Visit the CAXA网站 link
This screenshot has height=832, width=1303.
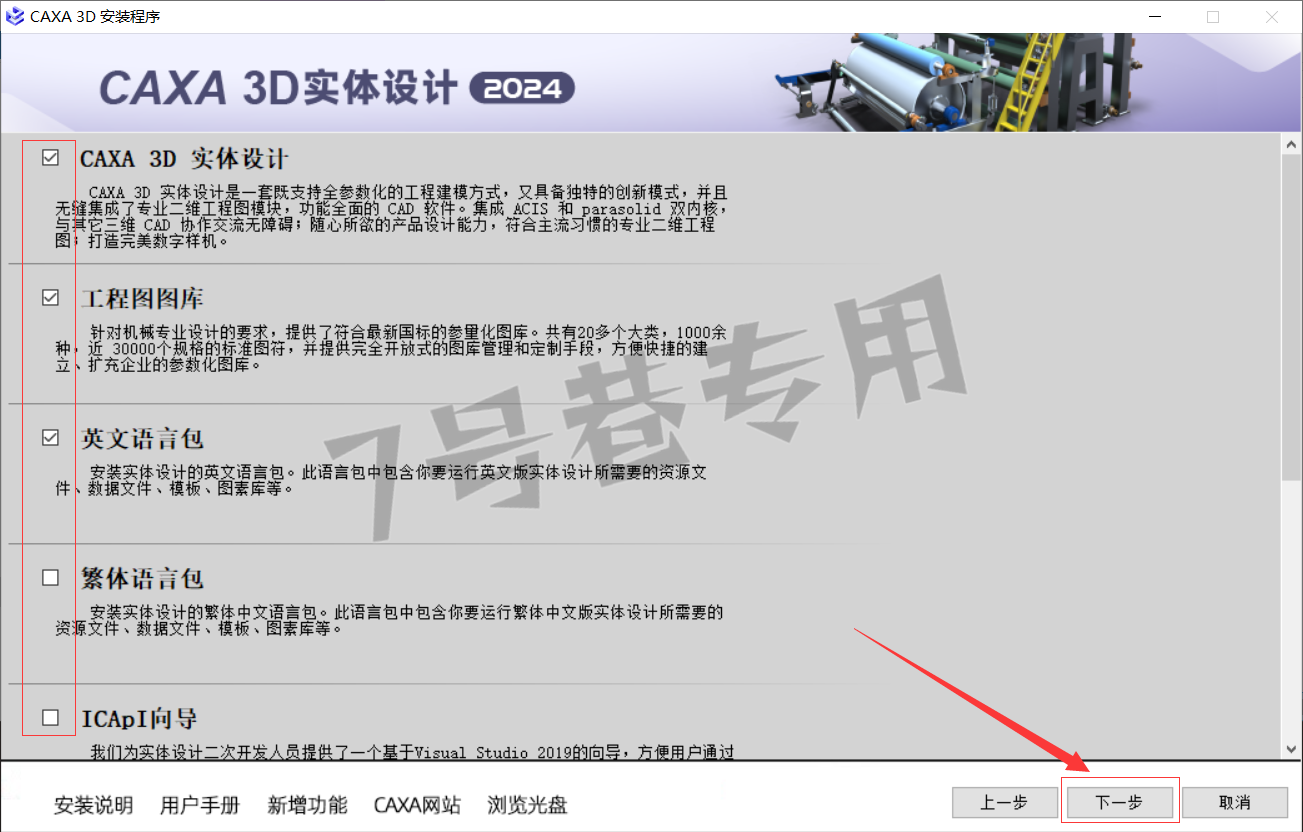tap(417, 805)
